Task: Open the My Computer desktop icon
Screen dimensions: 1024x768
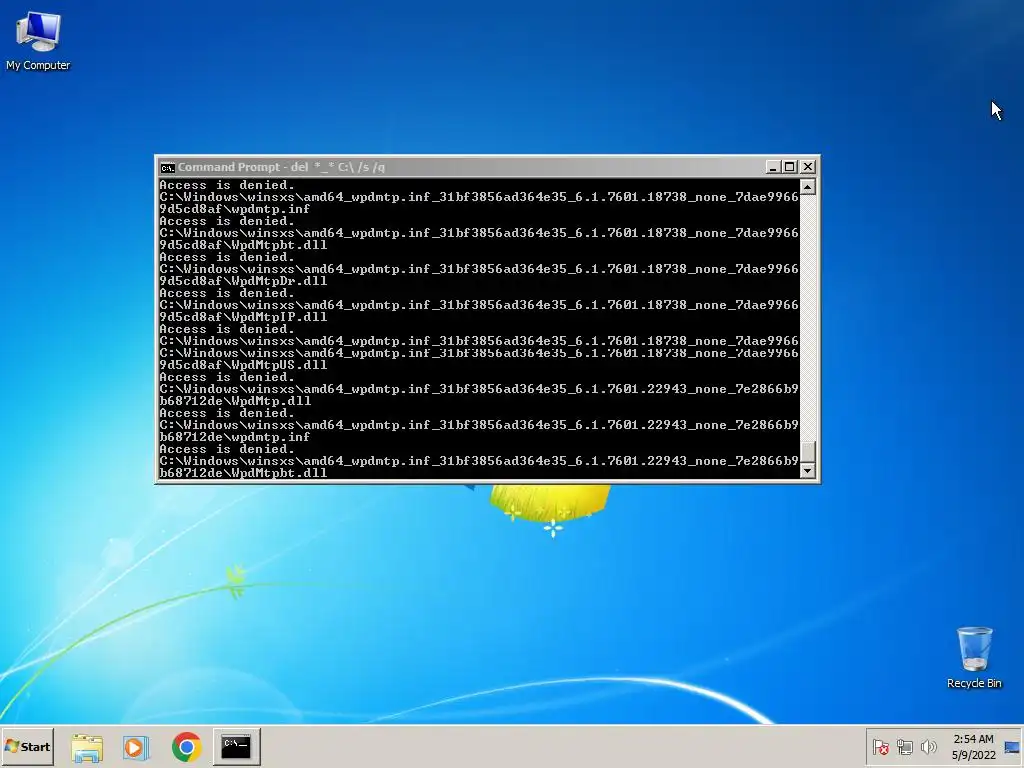Action: (38, 40)
